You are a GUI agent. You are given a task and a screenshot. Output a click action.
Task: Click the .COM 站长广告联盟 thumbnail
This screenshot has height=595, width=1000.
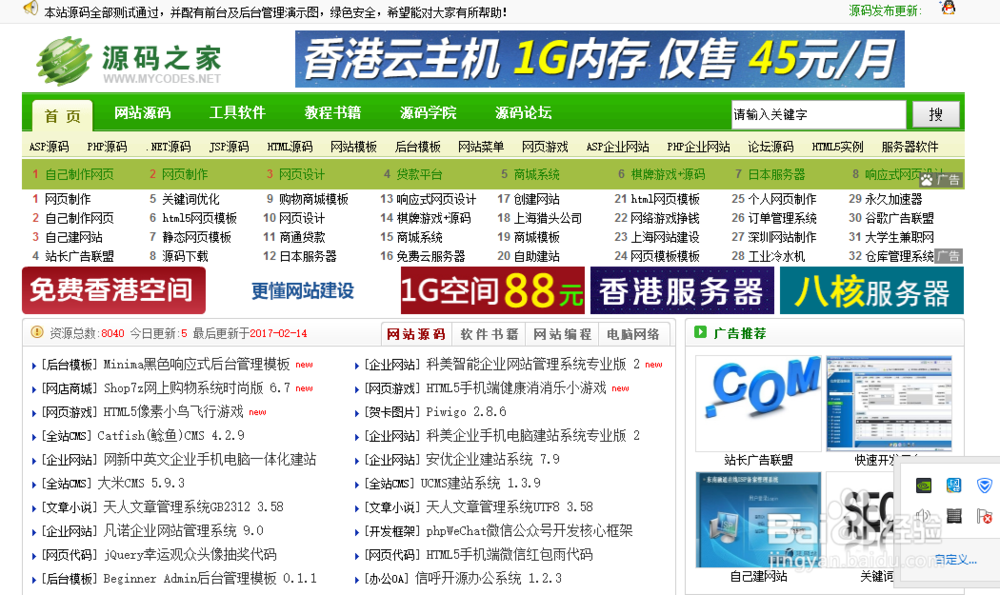pos(758,404)
